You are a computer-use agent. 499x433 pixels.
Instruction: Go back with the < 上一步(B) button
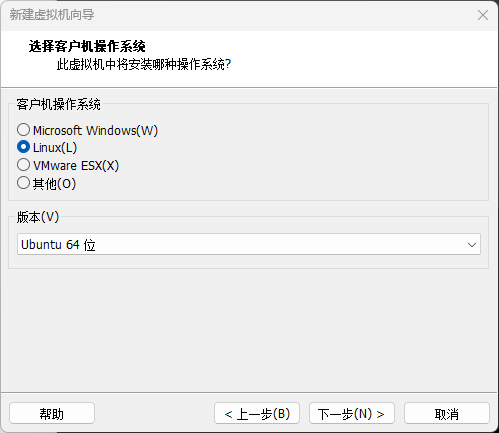(257, 413)
